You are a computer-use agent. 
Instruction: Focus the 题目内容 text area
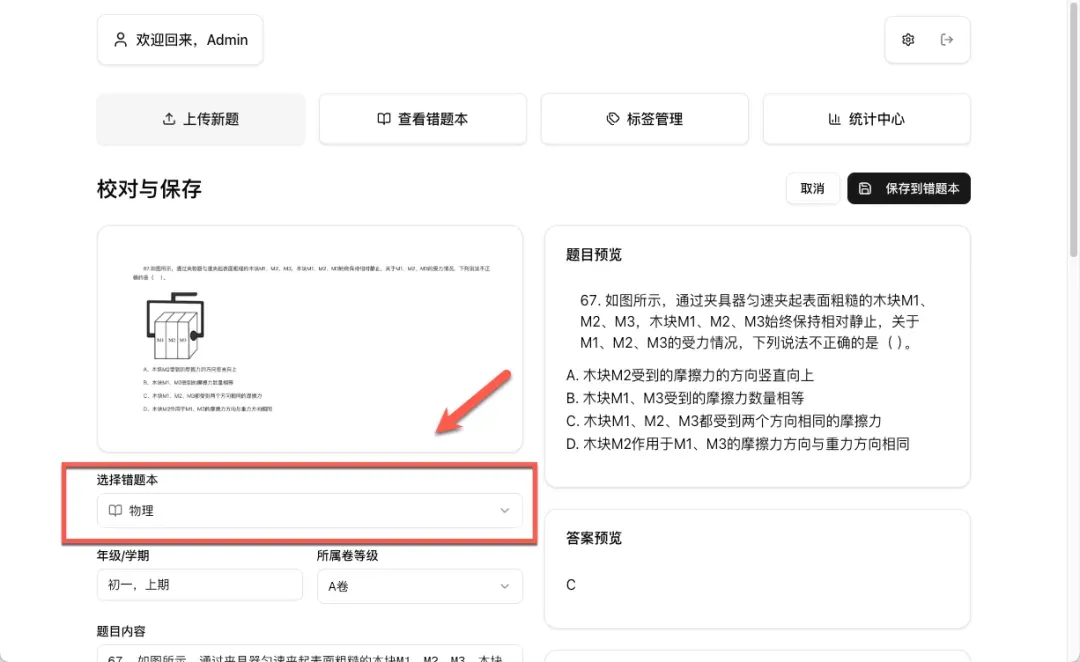[x=309, y=654]
